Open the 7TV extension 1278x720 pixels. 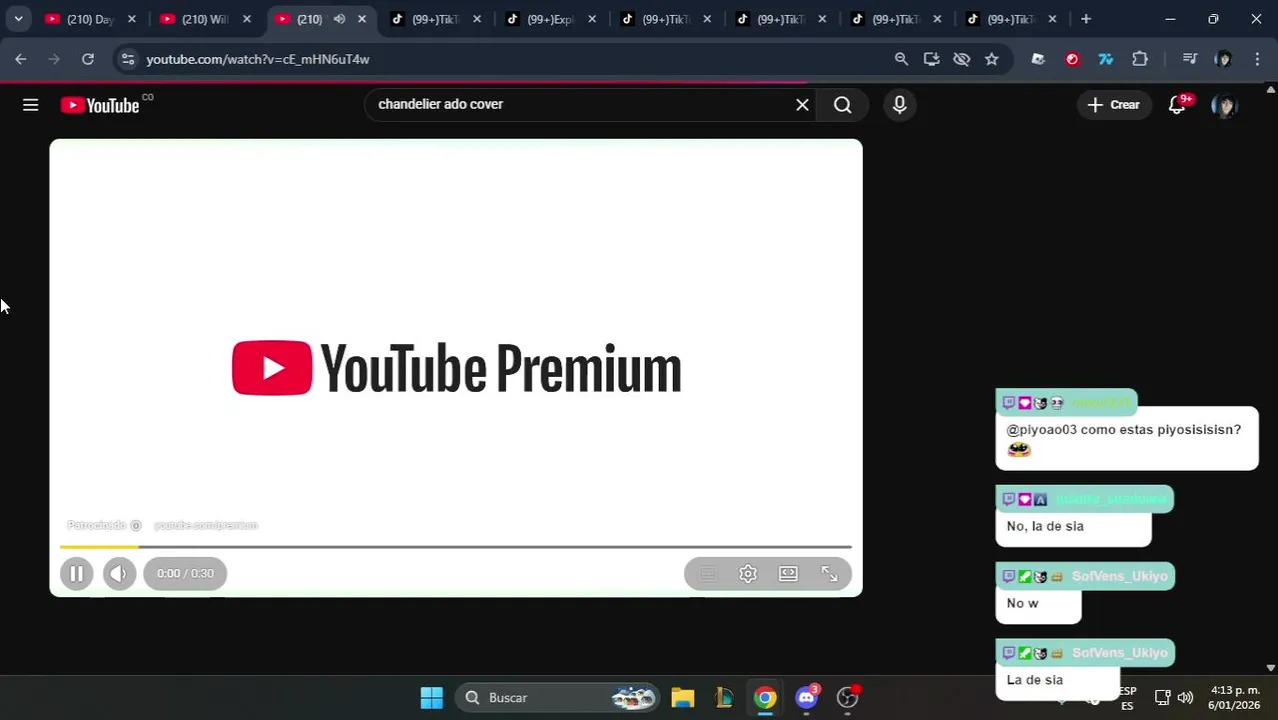click(x=1106, y=59)
